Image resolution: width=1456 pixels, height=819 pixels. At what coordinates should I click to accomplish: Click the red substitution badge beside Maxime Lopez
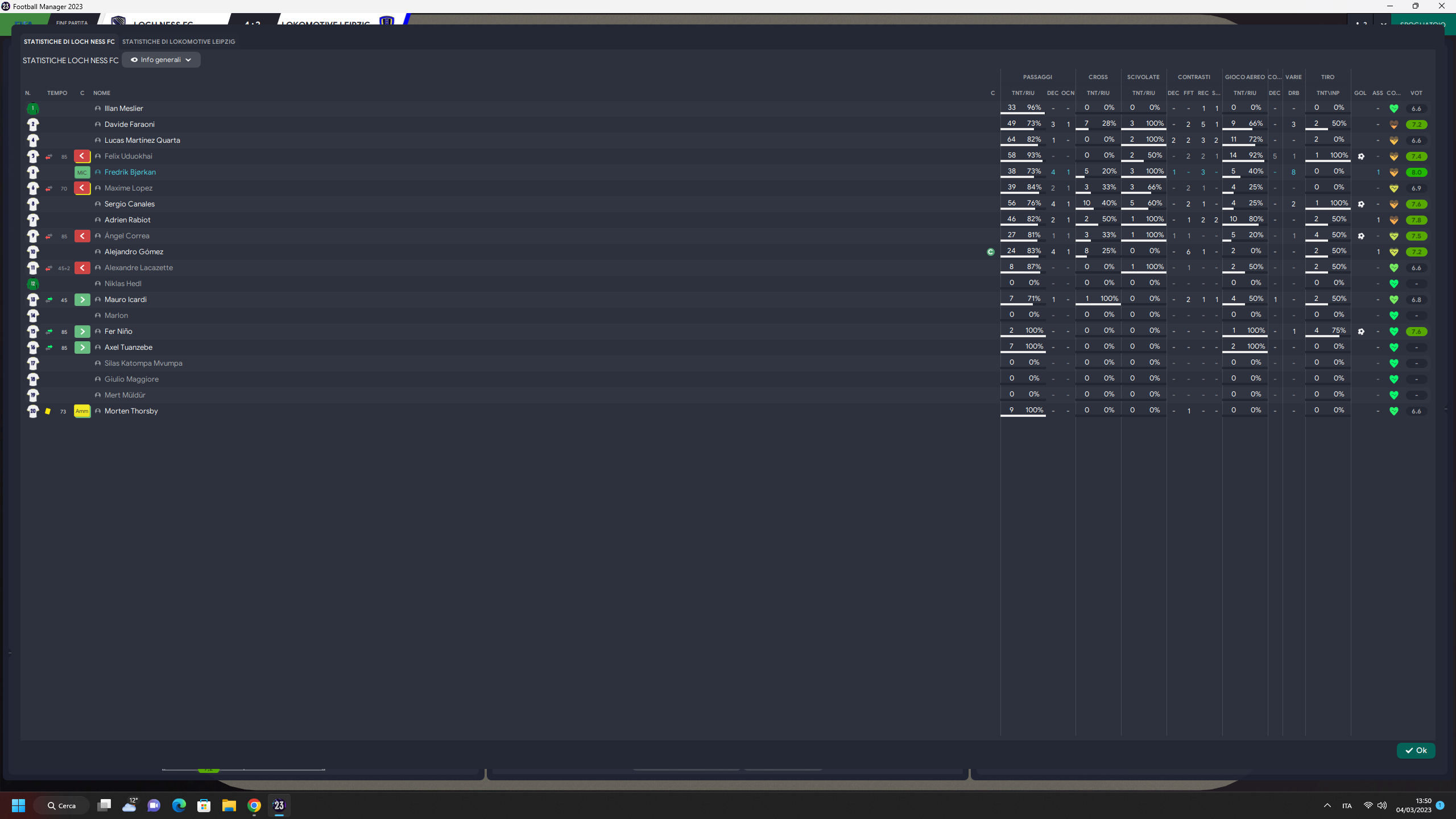82,188
